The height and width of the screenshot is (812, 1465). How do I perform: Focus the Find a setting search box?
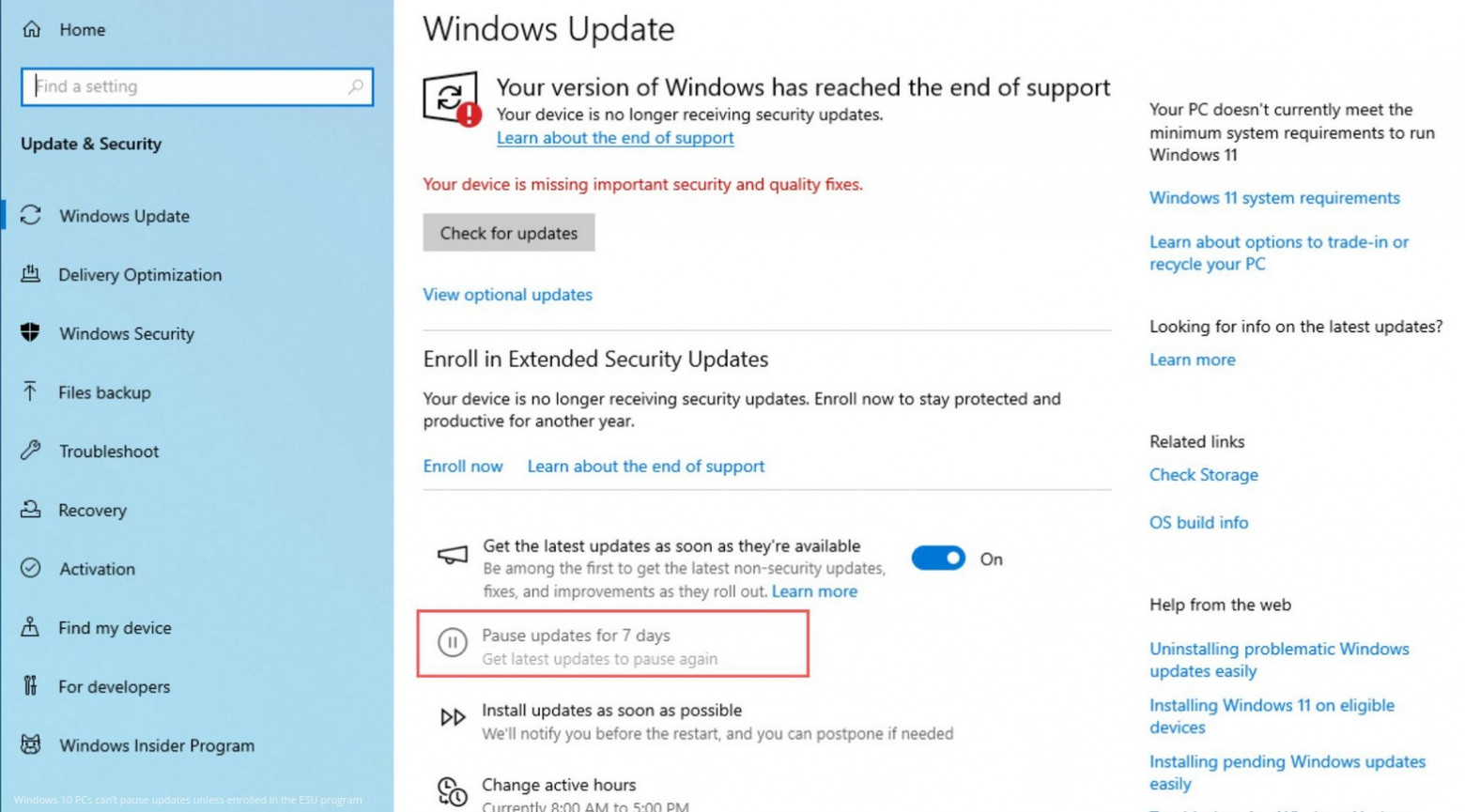point(188,86)
